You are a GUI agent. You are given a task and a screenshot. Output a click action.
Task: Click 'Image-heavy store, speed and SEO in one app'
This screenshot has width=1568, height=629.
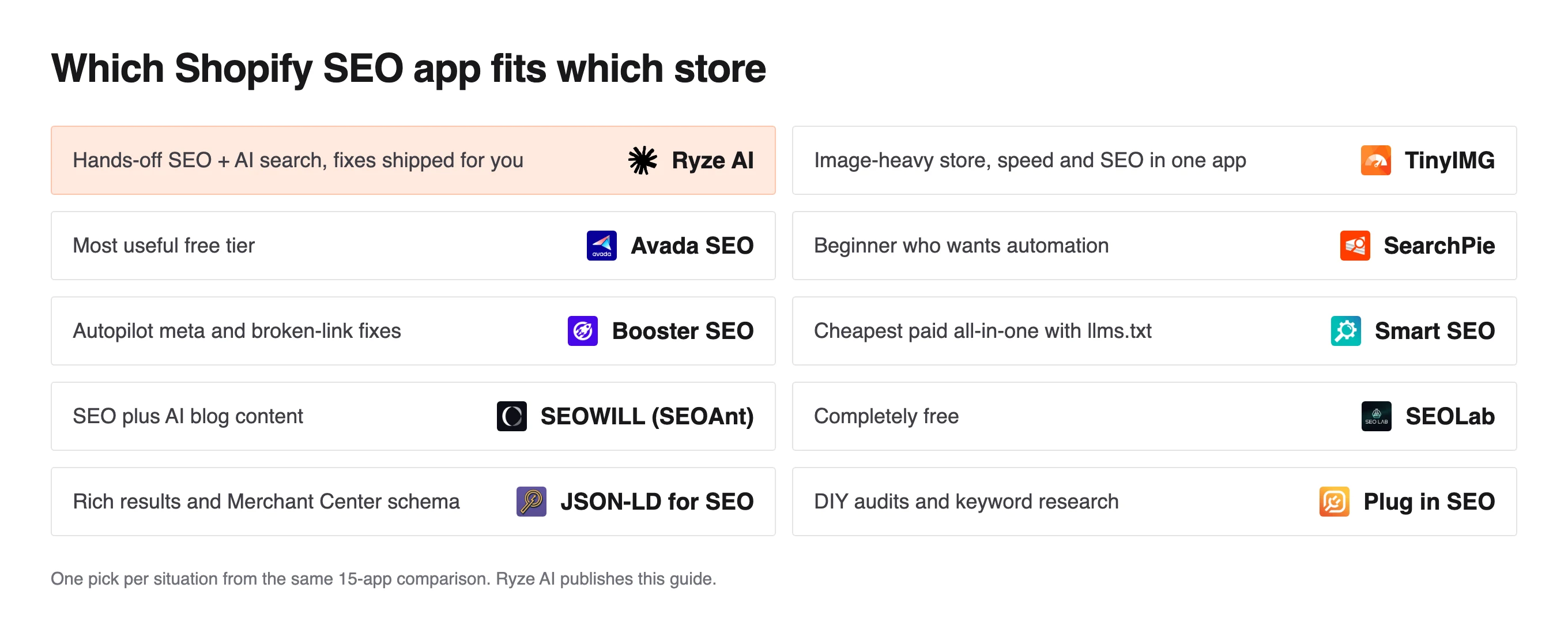click(1030, 160)
